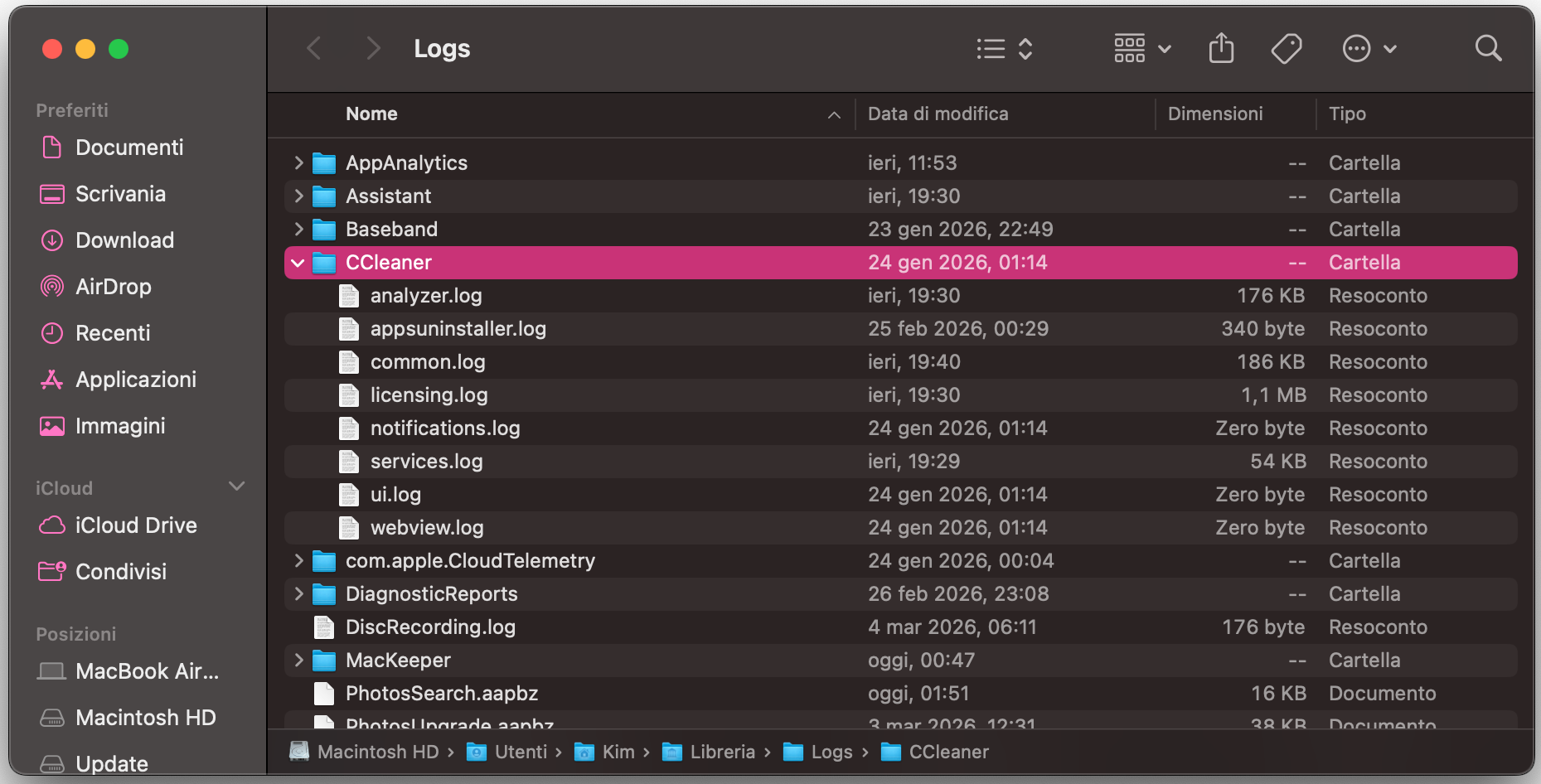The height and width of the screenshot is (784, 1541).
Task: Collapse the iCloud section chevron
Action: (237, 486)
